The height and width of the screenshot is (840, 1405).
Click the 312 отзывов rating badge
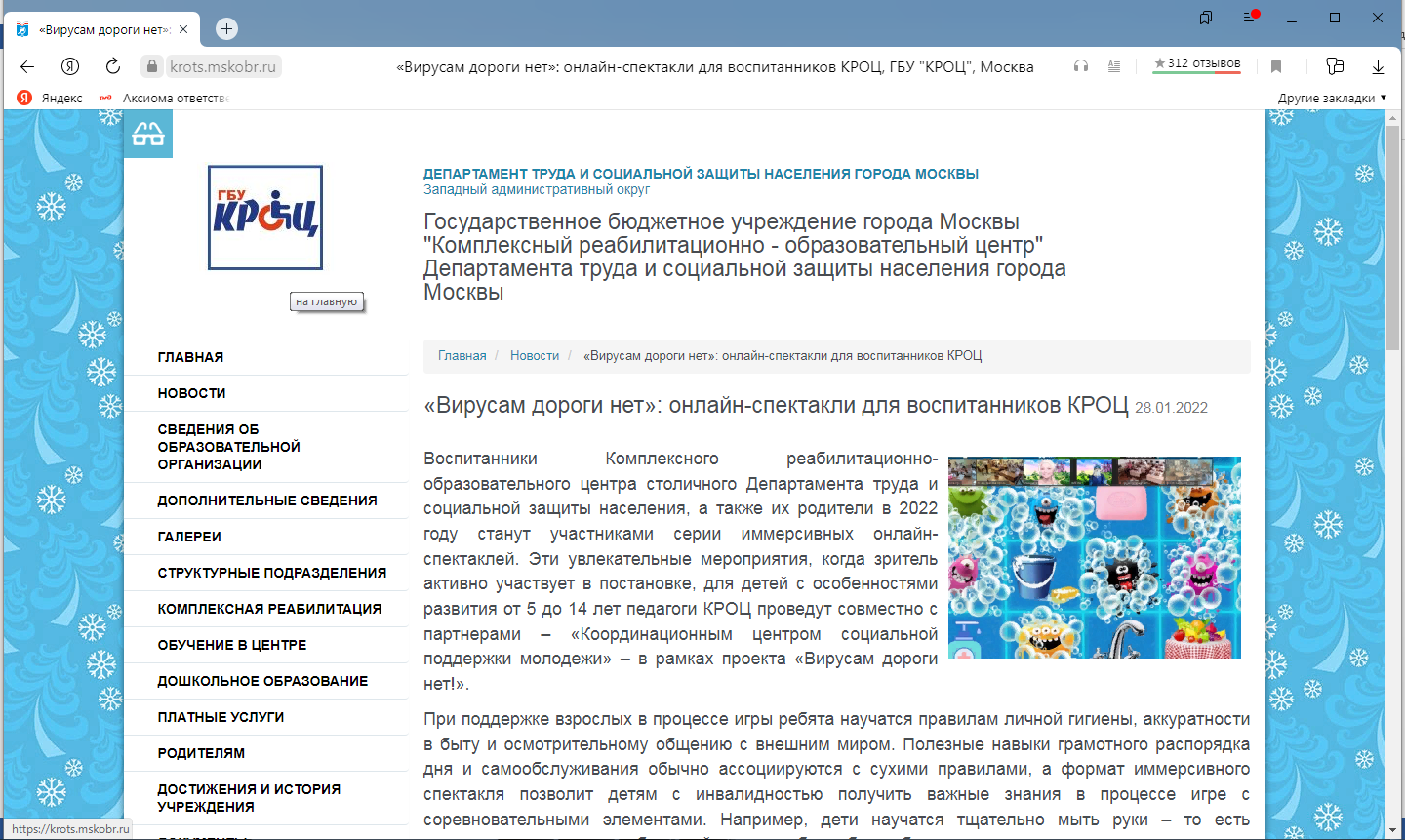pyautogui.click(x=1197, y=64)
